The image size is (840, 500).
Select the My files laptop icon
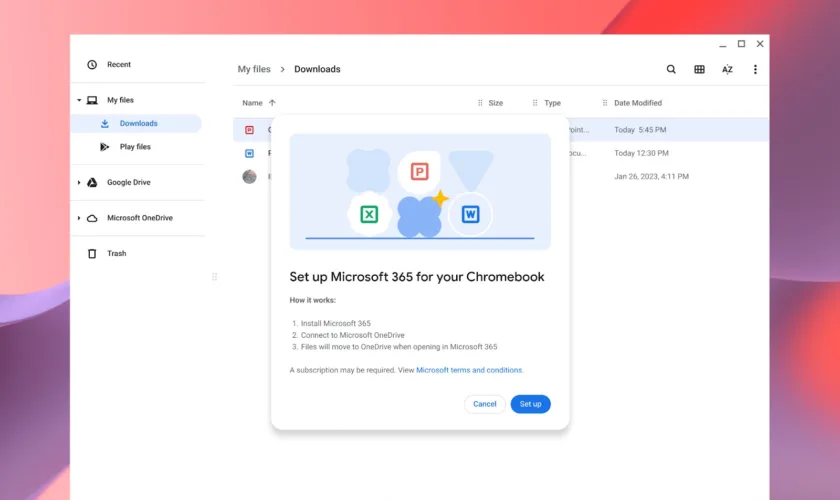[x=92, y=100]
